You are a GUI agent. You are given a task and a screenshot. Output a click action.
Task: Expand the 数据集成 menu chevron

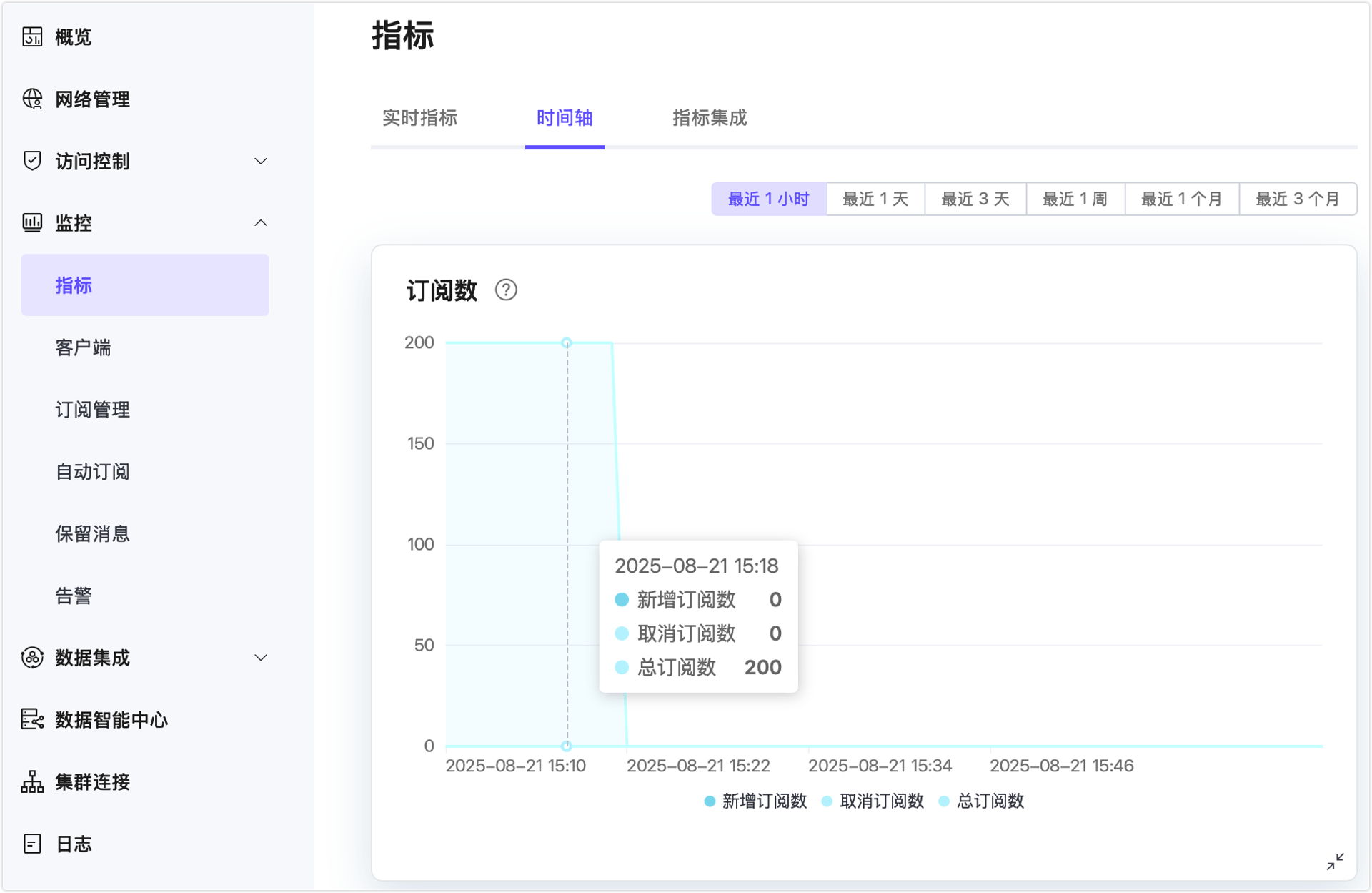point(261,658)
